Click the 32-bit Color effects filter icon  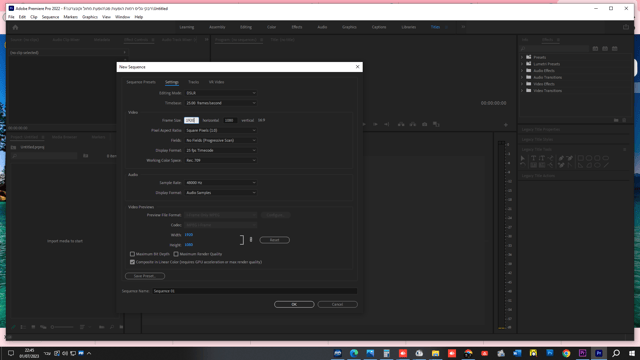pos(605,49)
